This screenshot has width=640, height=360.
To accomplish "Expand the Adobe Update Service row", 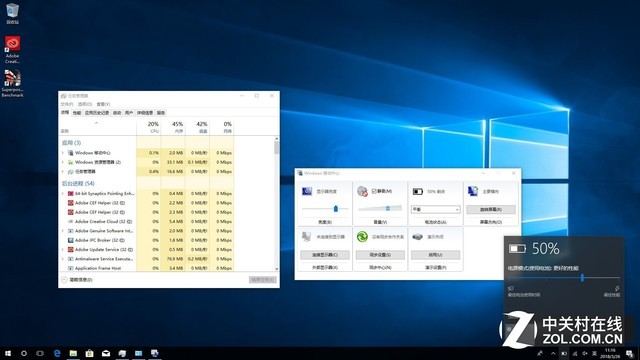I will [x=63, y=249].
